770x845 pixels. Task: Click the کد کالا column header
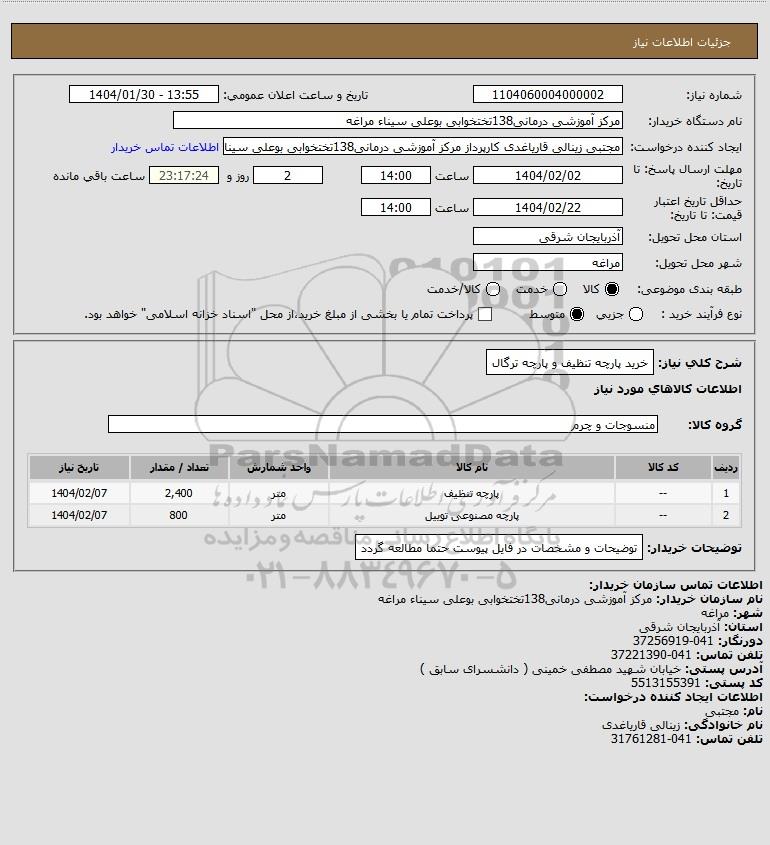click(x=663, y=468)
